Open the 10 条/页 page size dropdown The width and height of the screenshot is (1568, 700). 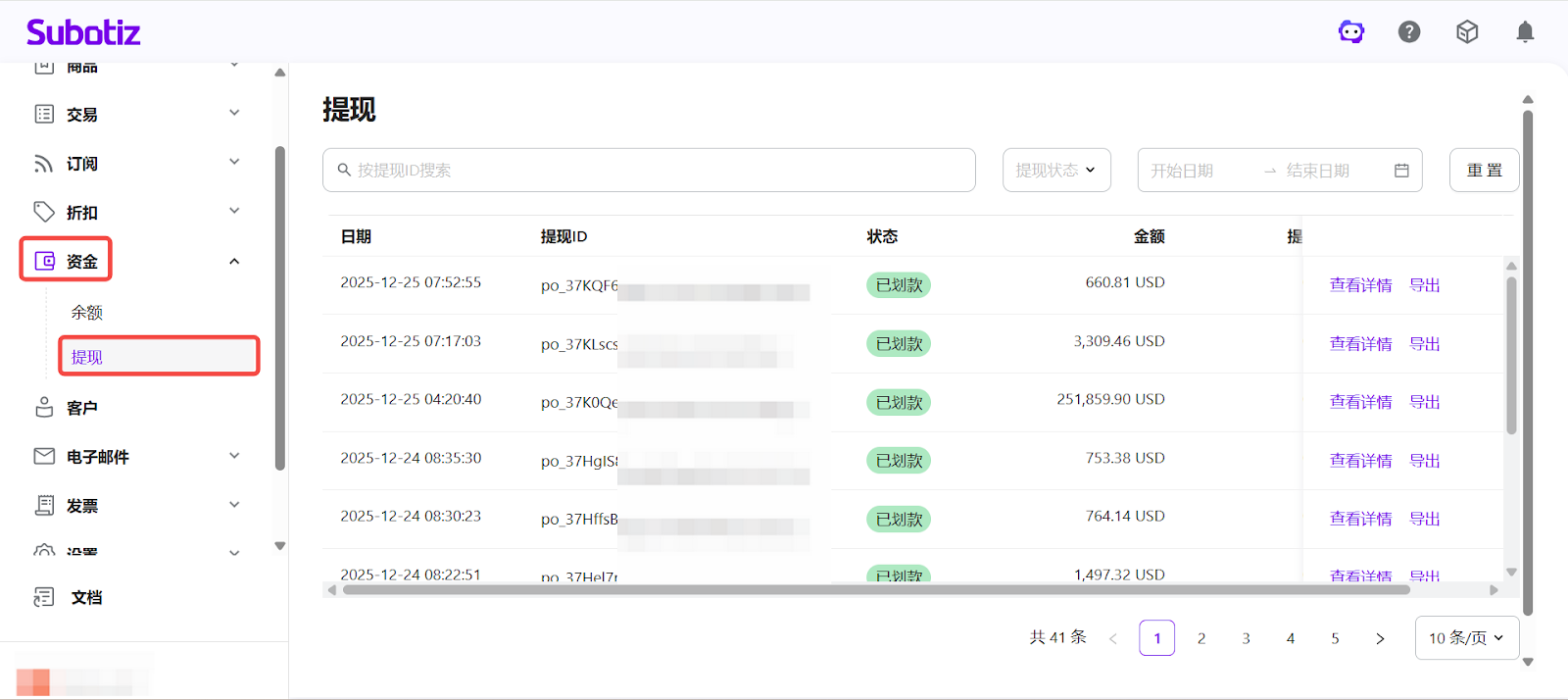click(1466, 638)
